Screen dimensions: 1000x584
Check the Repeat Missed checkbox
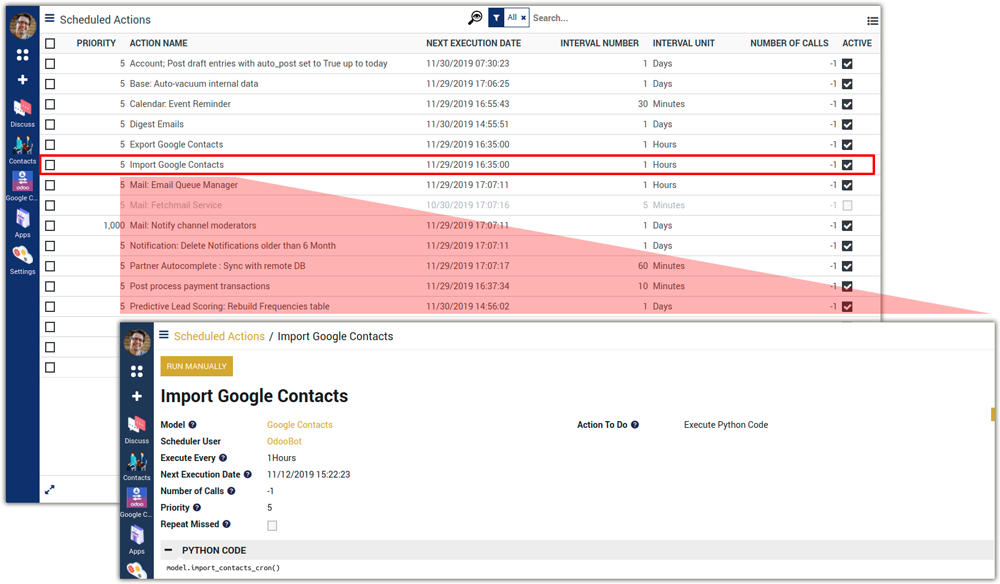coord(272,525)
